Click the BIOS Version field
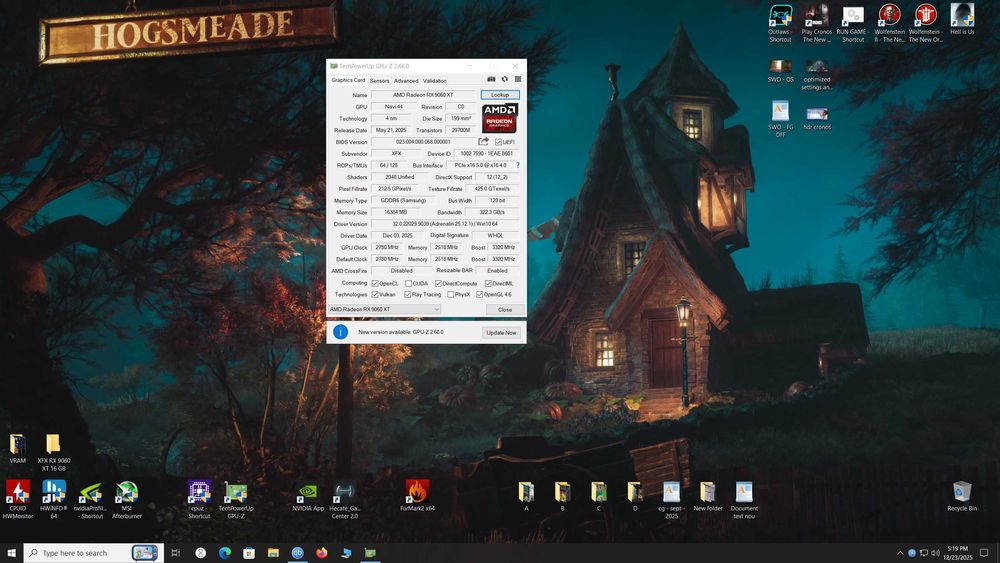 coord(423,142)
